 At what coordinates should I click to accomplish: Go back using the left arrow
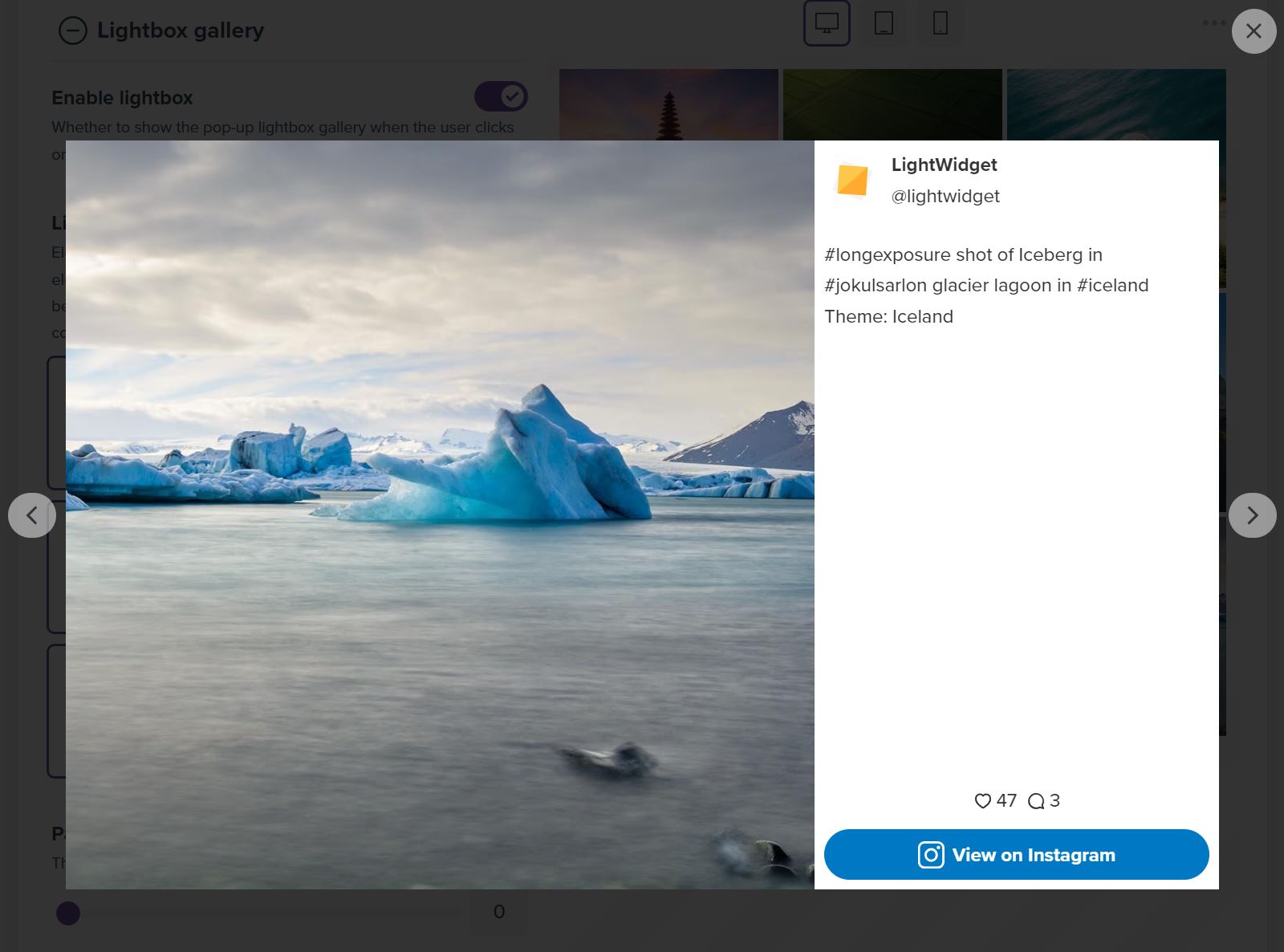coord(32,515)
